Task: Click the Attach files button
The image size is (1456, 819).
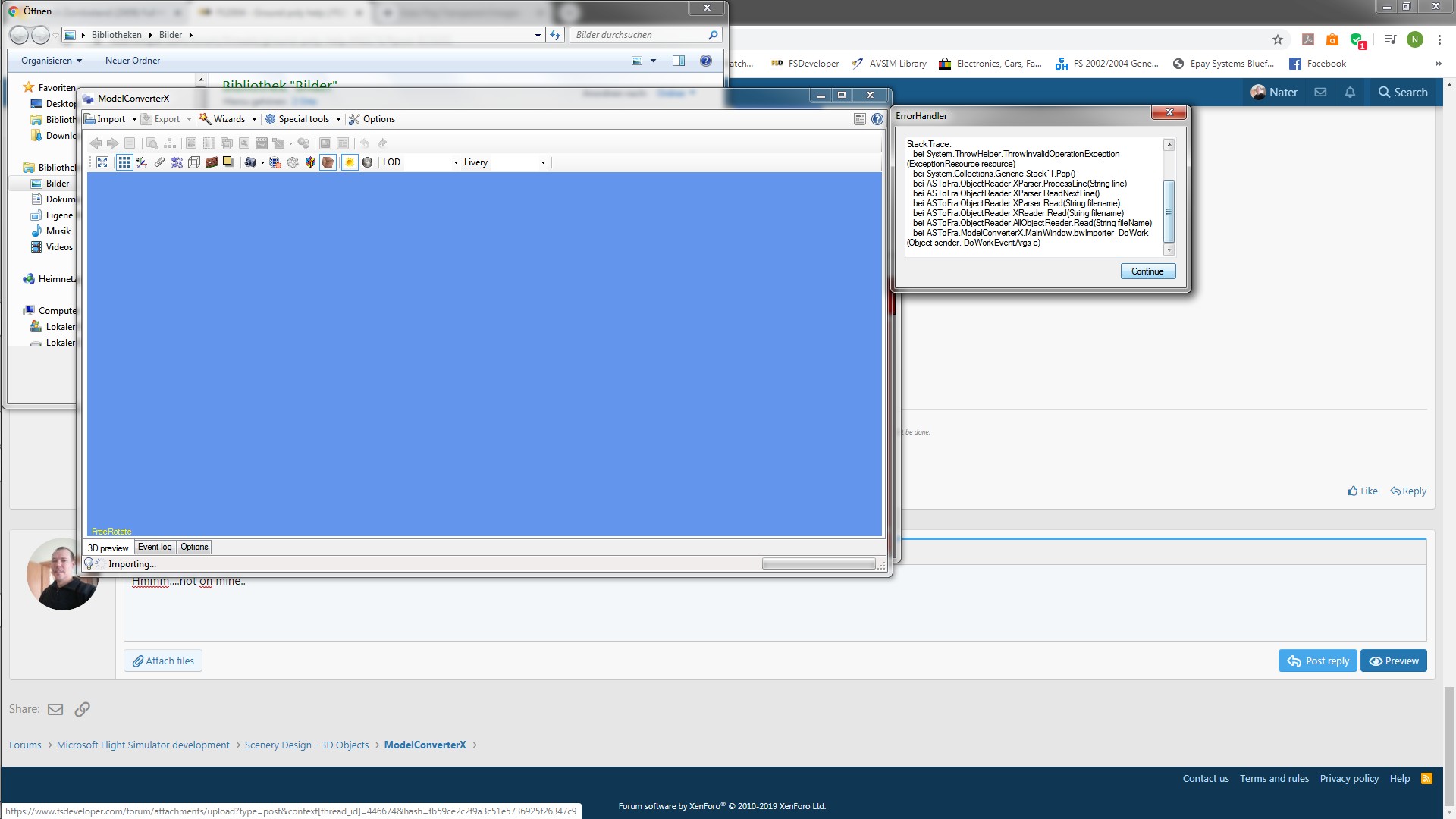Action: coord(163,661)
